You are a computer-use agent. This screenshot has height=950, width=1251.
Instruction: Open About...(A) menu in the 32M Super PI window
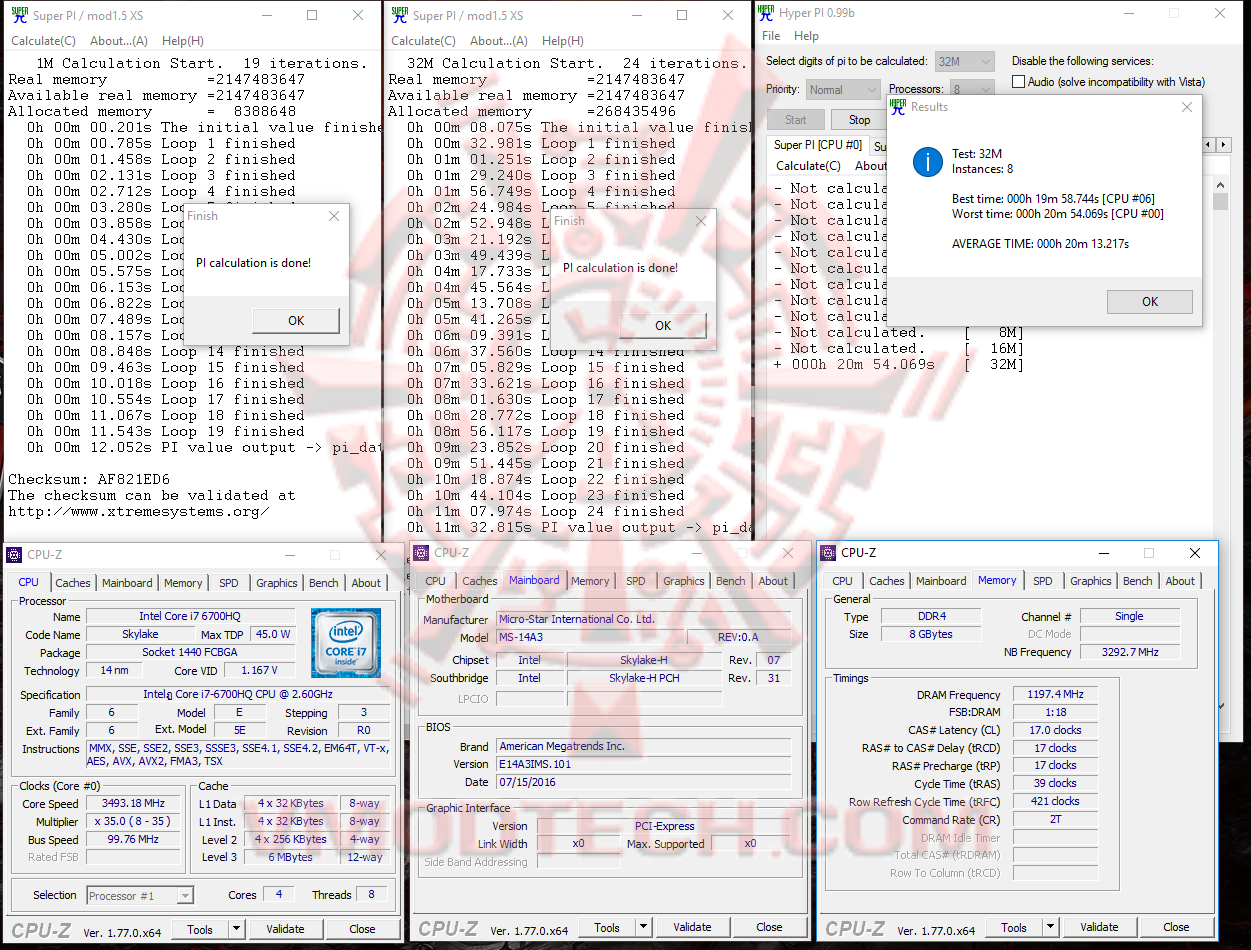tap(499, 41)
